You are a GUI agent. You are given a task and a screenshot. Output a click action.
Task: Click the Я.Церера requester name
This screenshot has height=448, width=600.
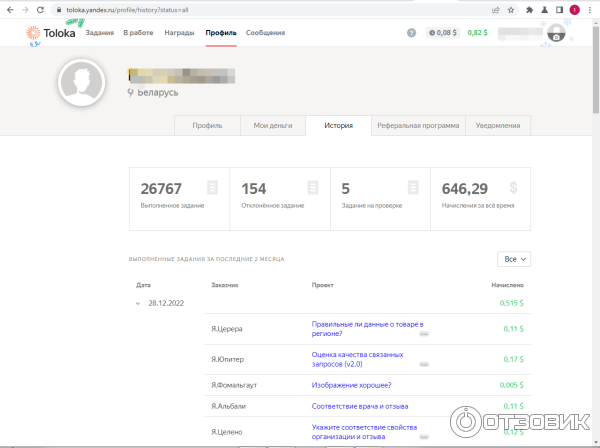227,329
